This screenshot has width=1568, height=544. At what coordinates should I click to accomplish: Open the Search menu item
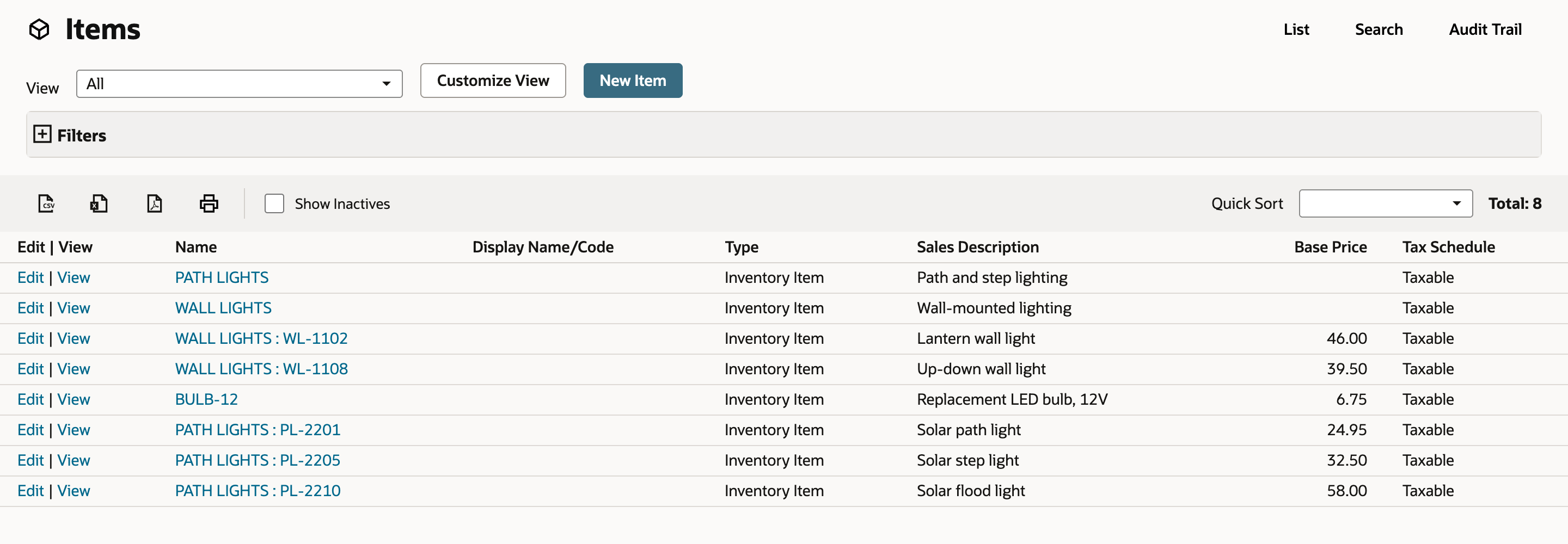(1379, 29)
